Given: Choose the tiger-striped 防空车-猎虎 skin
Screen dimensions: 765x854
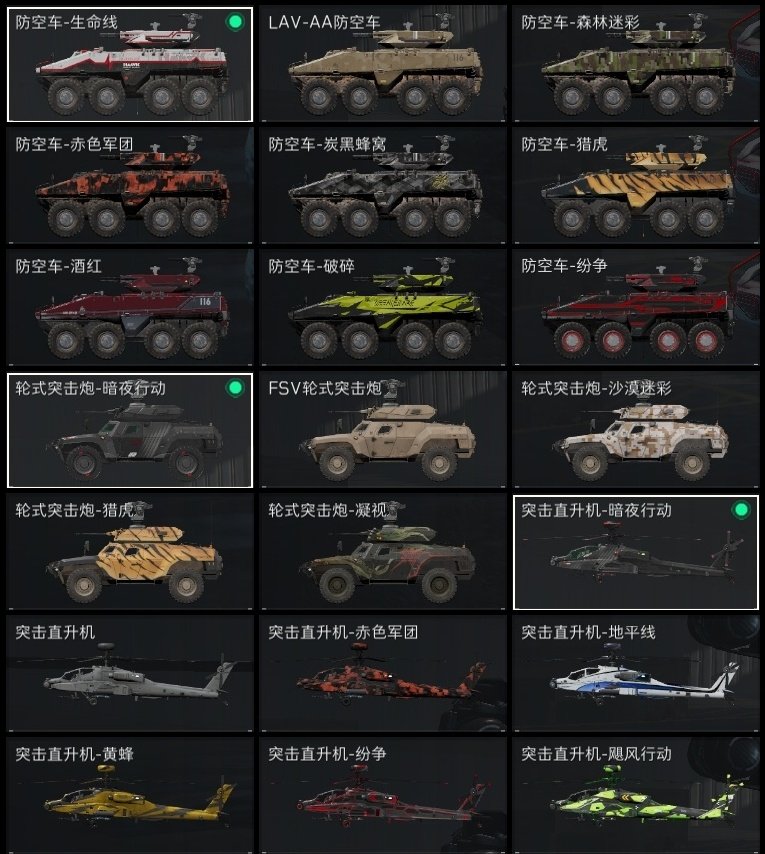Looking at the screenshot, I should click(636, 186).
